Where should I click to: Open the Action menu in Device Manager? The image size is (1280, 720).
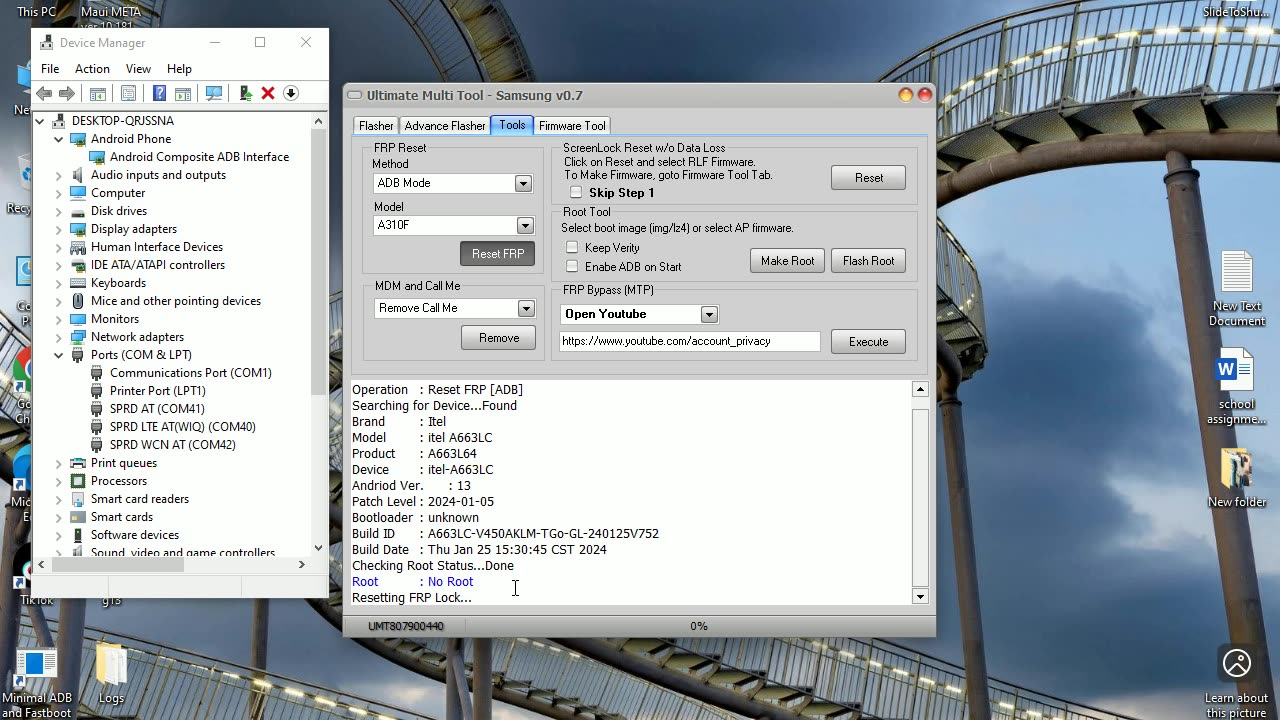tap(92, 69)
